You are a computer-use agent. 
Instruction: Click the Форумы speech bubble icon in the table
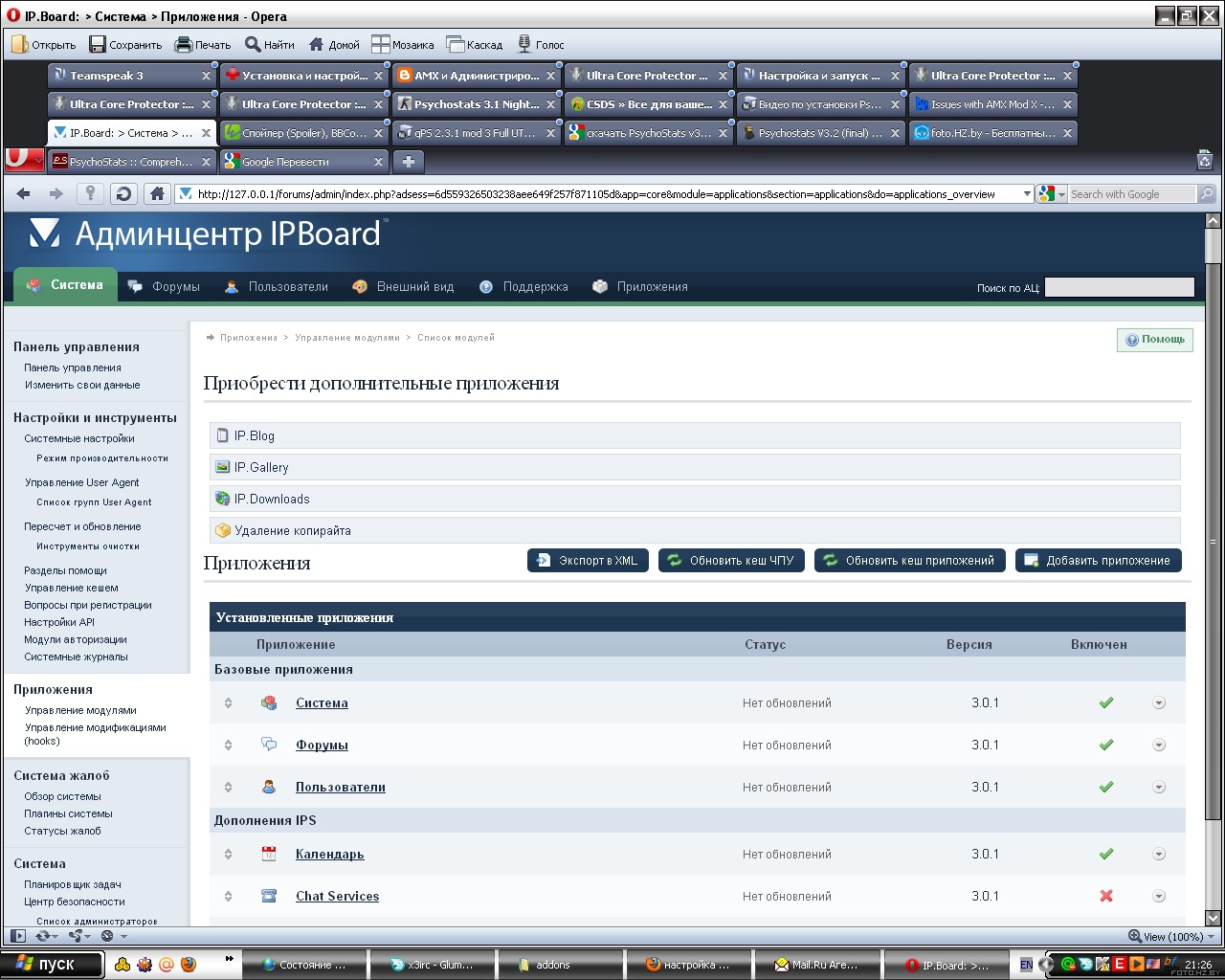click(x=269, y=745)
